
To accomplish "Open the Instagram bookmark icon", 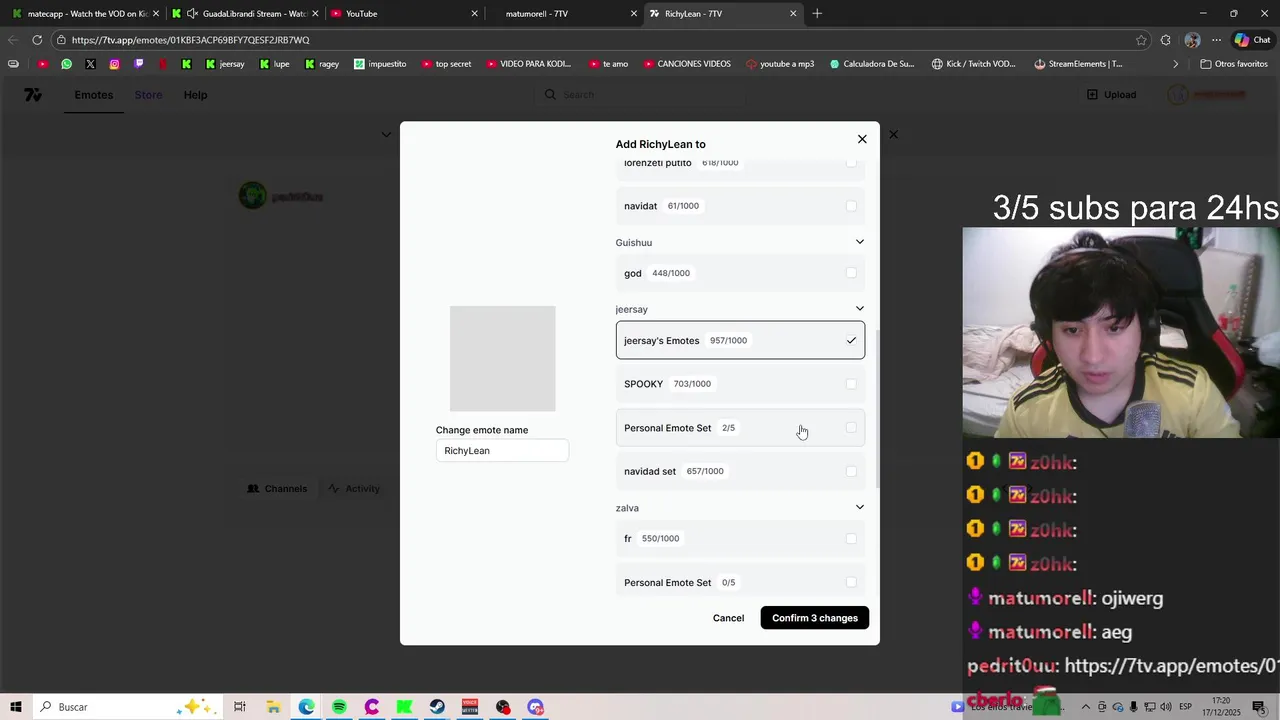I will click(x=114, y=64).
